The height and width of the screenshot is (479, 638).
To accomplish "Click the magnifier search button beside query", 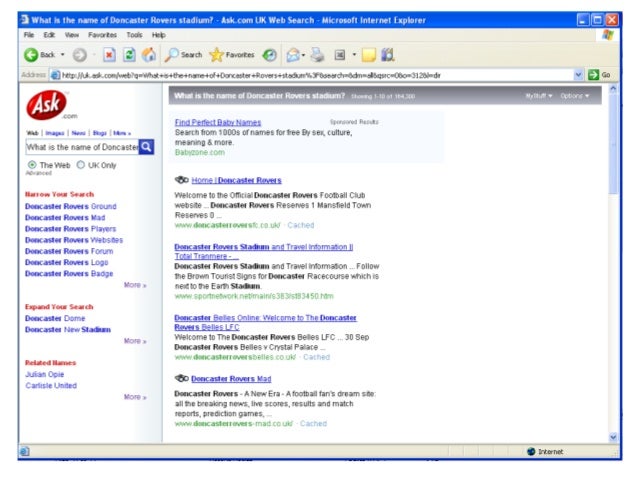I will pyautogui.click(x=147, y=146).
